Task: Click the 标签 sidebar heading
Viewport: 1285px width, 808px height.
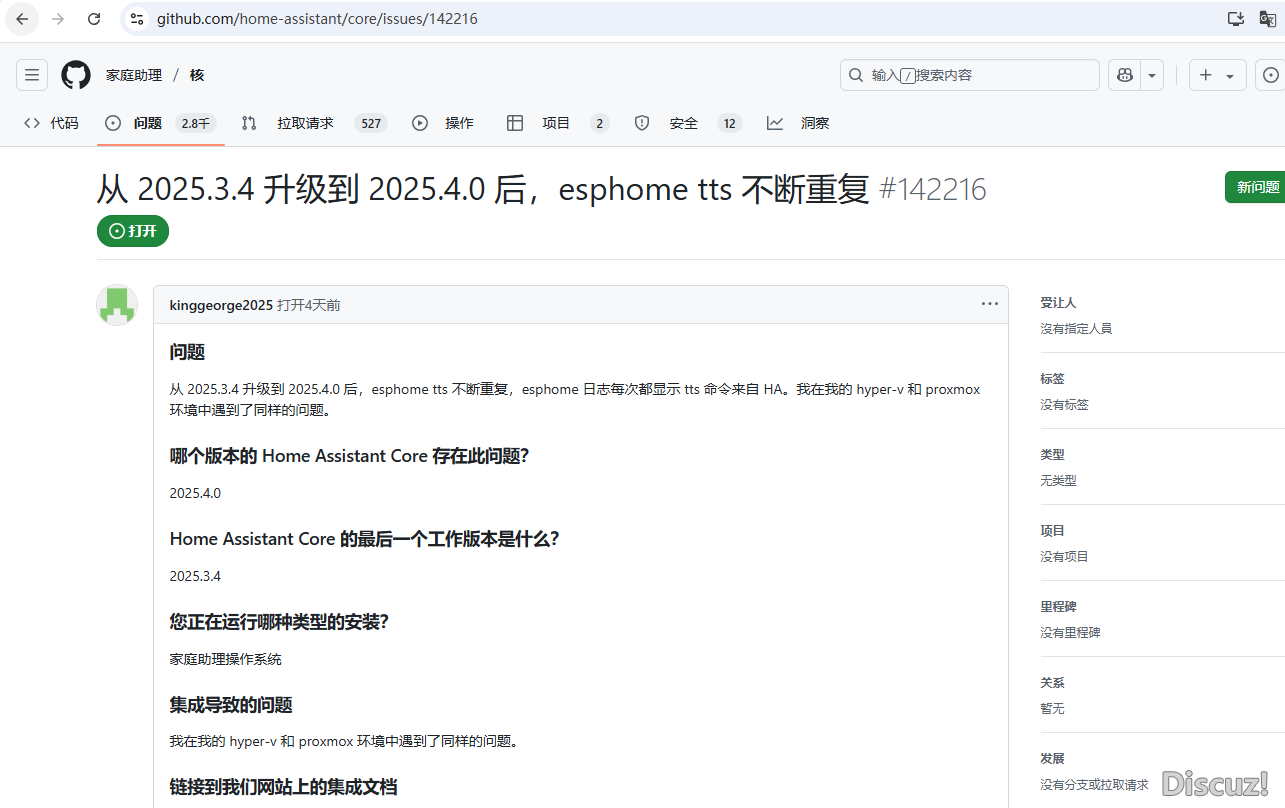Action: 1052,378
